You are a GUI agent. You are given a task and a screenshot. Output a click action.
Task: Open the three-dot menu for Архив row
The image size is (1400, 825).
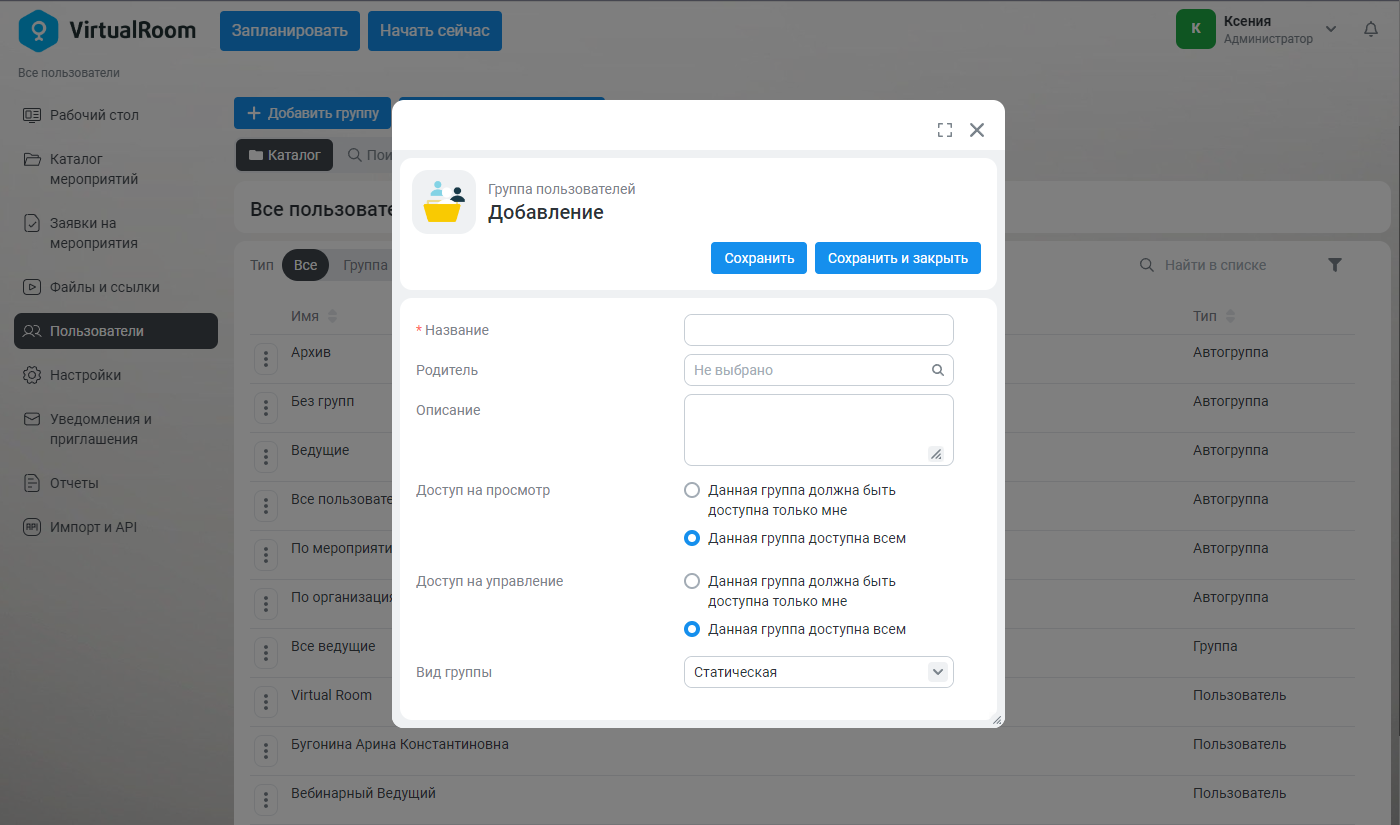click(266, 359)
